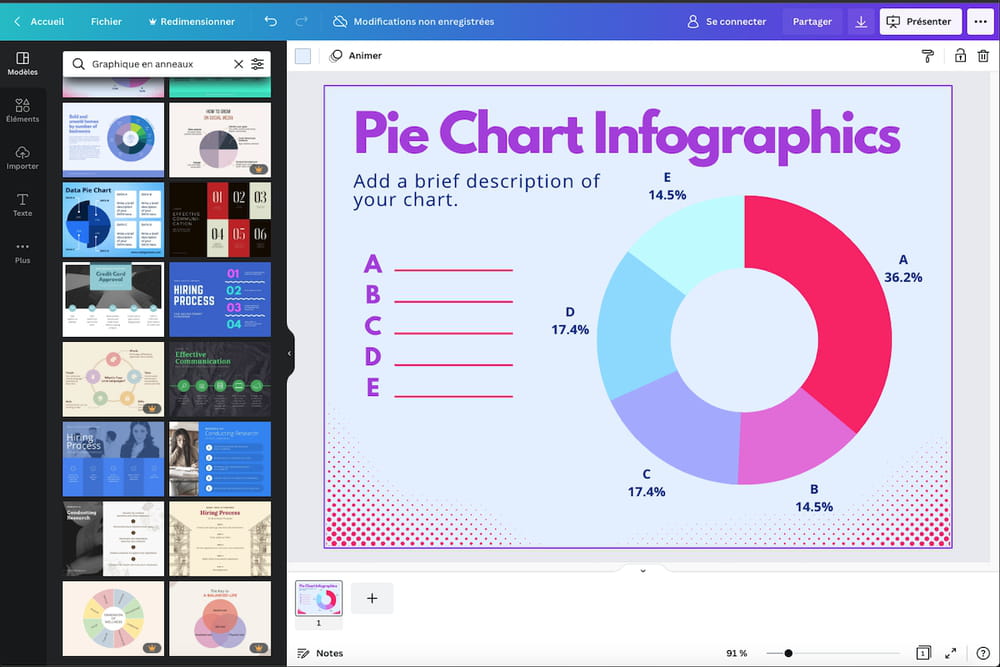Open the Fichier menu
Screen dimensions: 1000x667
[106, 21]
